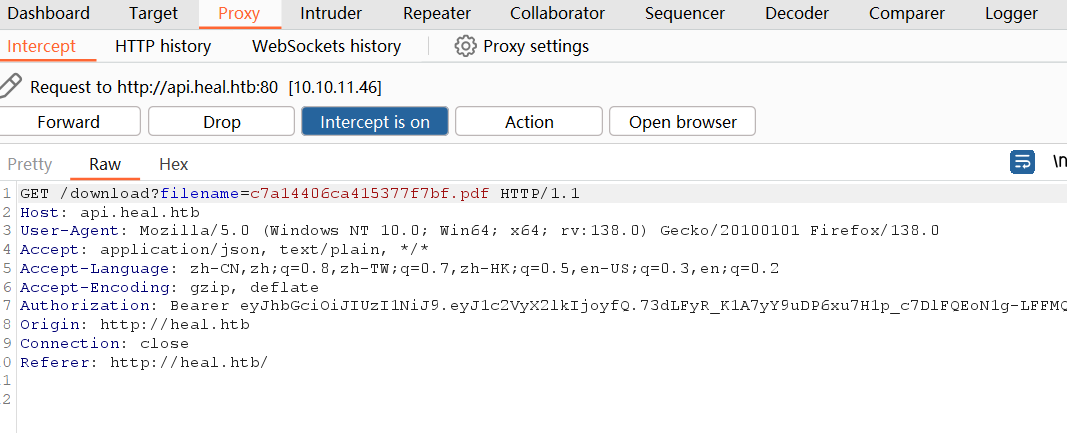Drop the intercepted request
Viewport: 1067px width, 433px height.
(222, 122)
